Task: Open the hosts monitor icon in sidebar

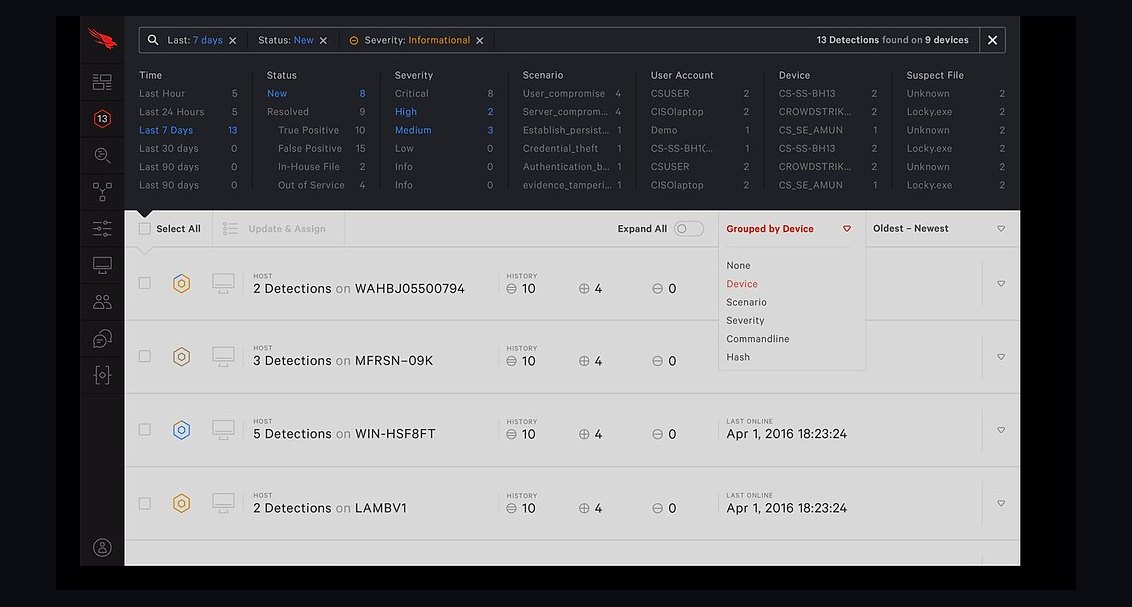Action: click(x=102, y=265)
